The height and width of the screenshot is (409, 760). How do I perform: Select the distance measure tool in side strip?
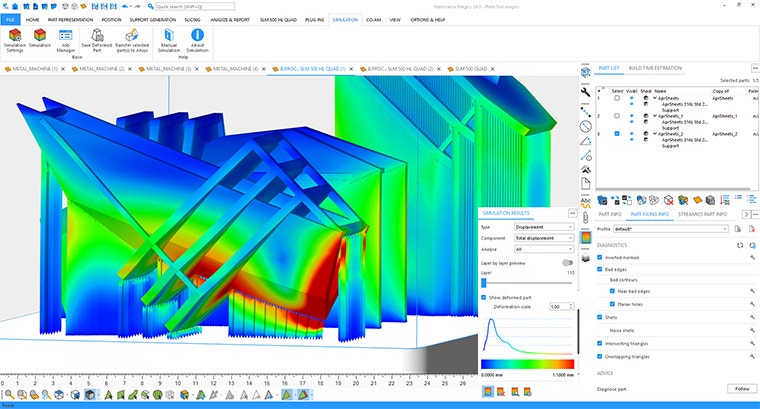pyautogui.click(x=586, y=111)
